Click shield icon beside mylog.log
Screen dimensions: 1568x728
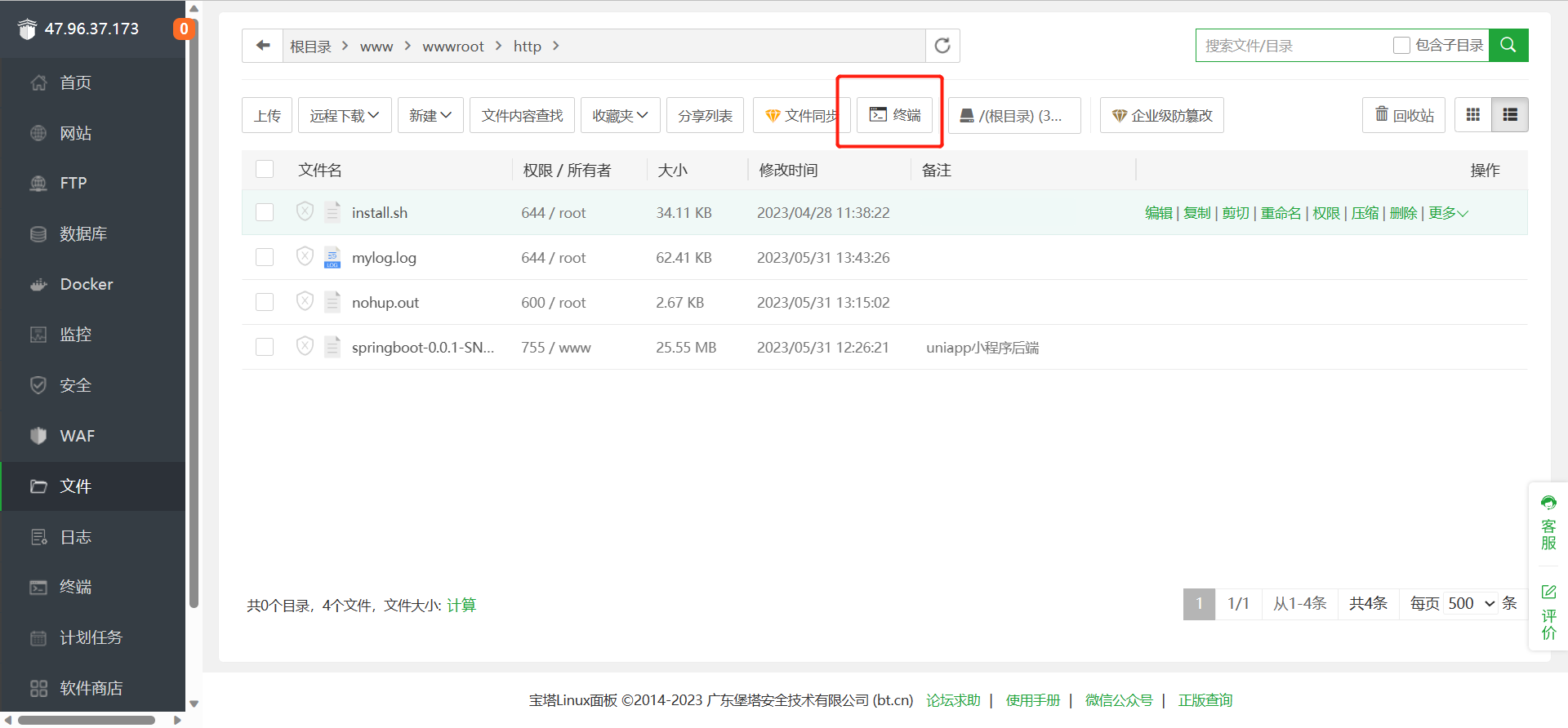[x=305, y=257]
